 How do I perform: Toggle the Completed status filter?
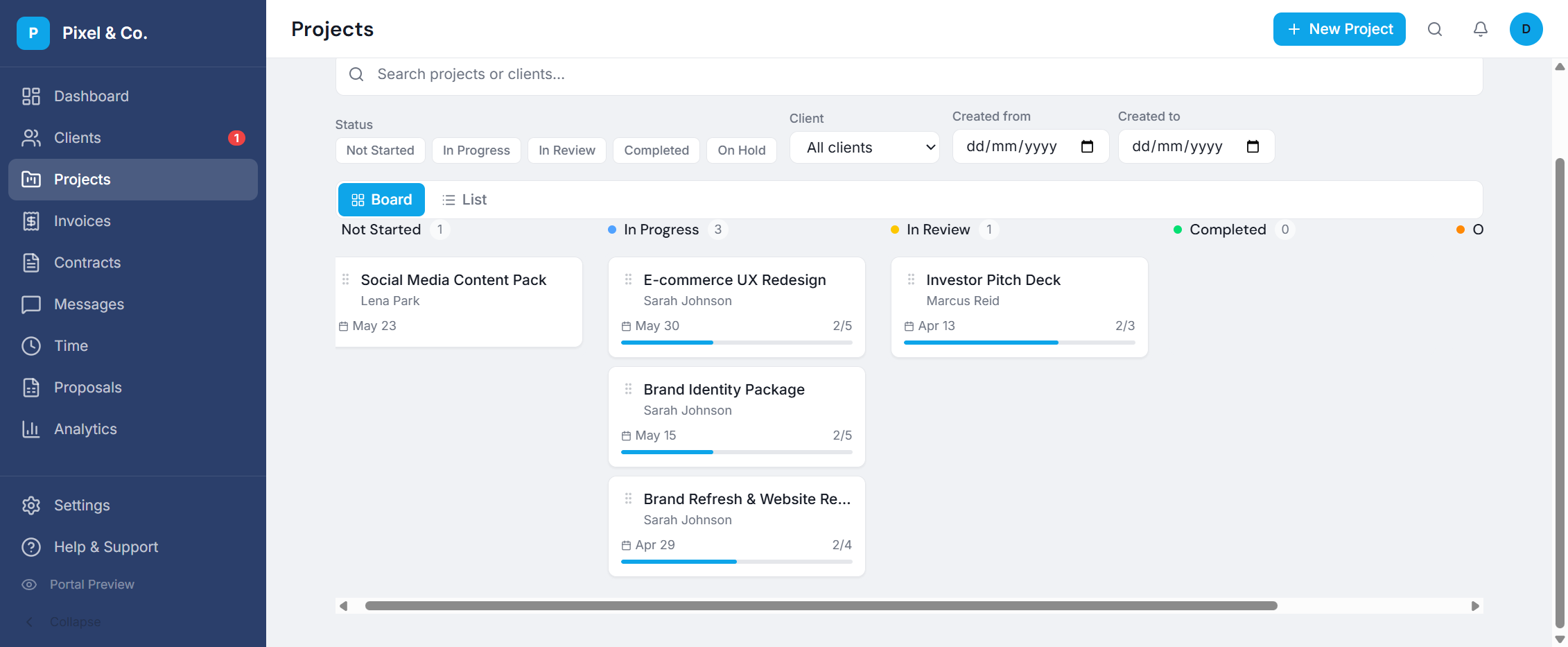point(656,150)
